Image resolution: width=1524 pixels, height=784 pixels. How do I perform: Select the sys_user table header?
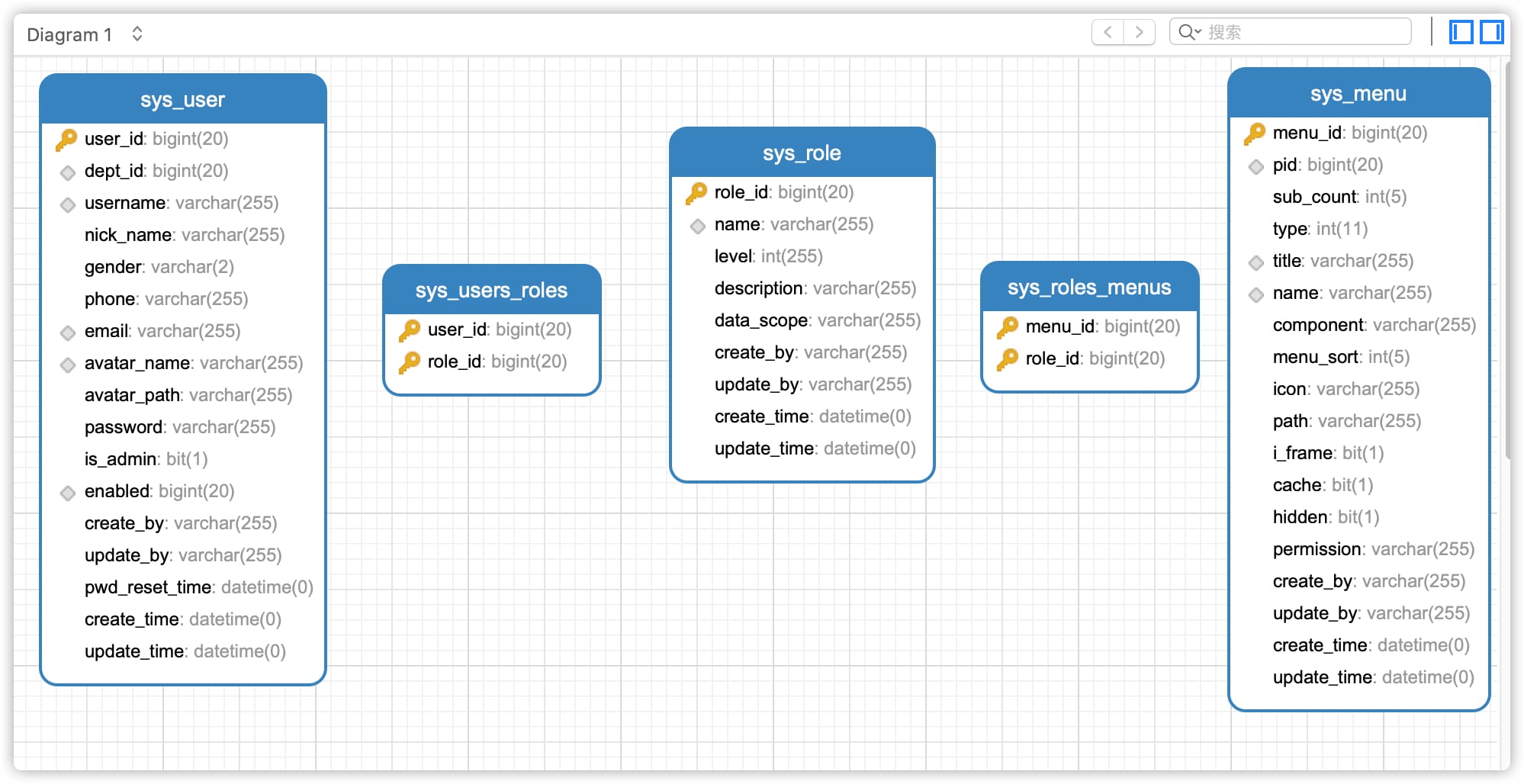(x=183, y=99)
